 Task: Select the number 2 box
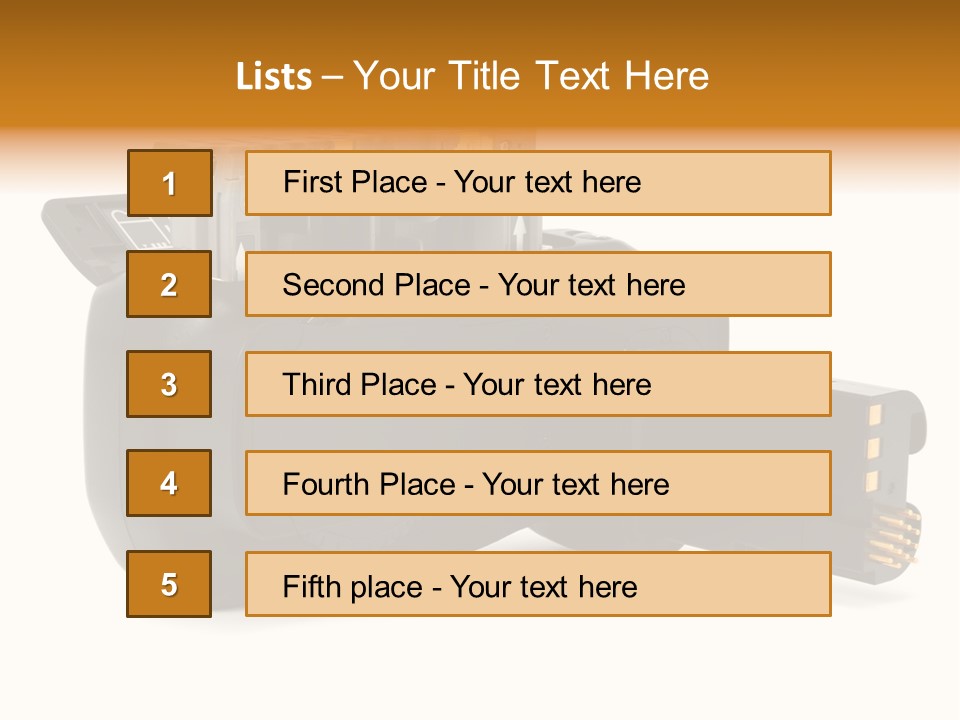click(169, 284)
